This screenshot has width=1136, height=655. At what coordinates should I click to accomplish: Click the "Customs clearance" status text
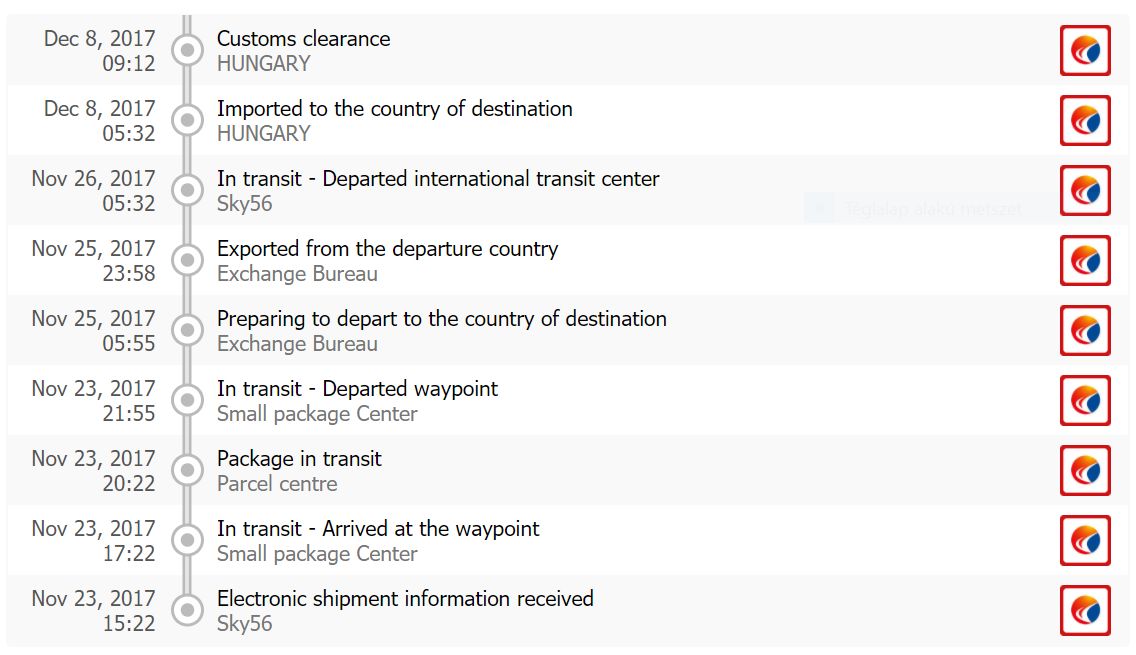tap(303, 39)
